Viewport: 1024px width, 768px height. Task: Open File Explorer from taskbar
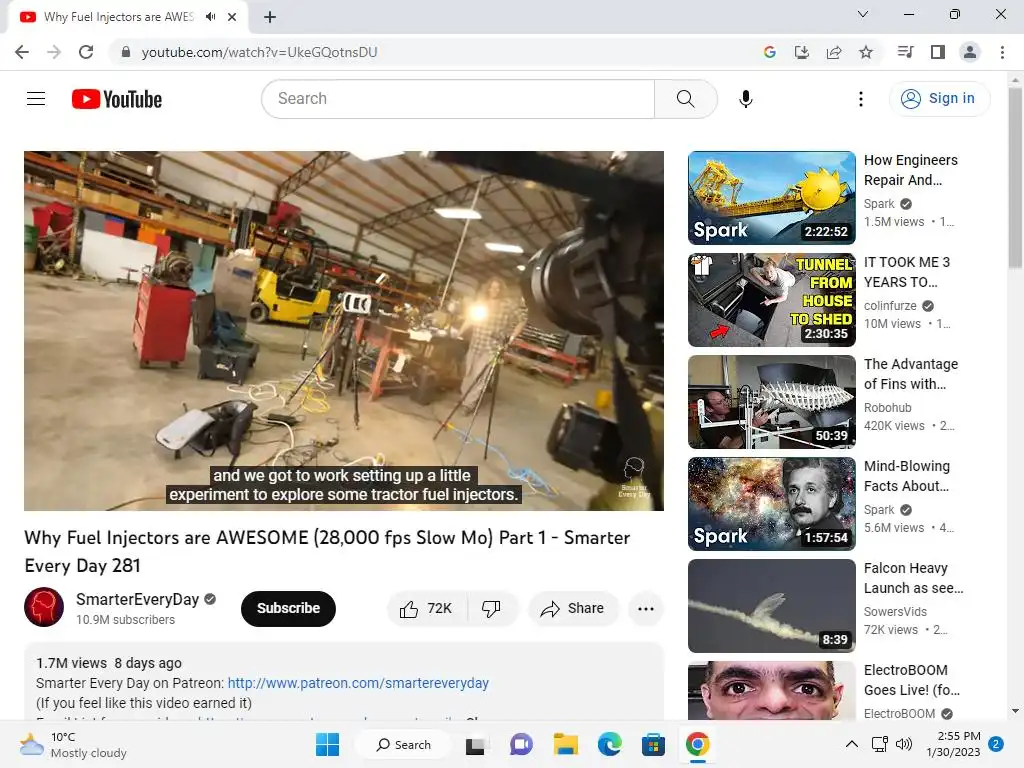(x=566, y=744)
